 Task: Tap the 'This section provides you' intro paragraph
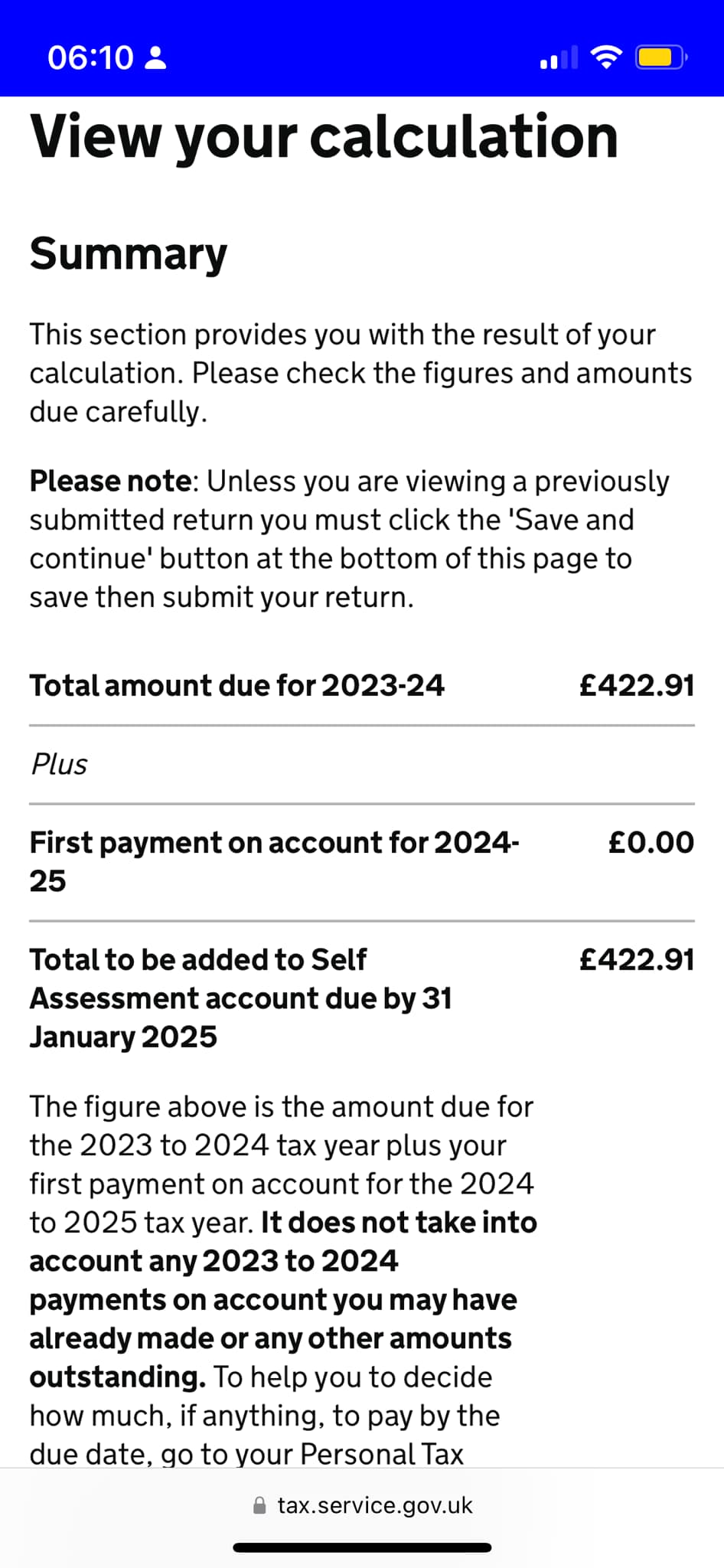pos(360,373)
